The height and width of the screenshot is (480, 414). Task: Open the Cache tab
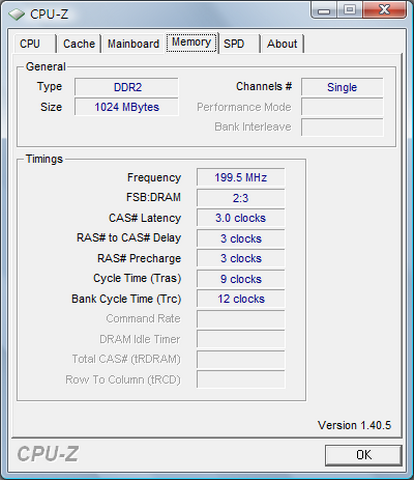coord(79,44)
